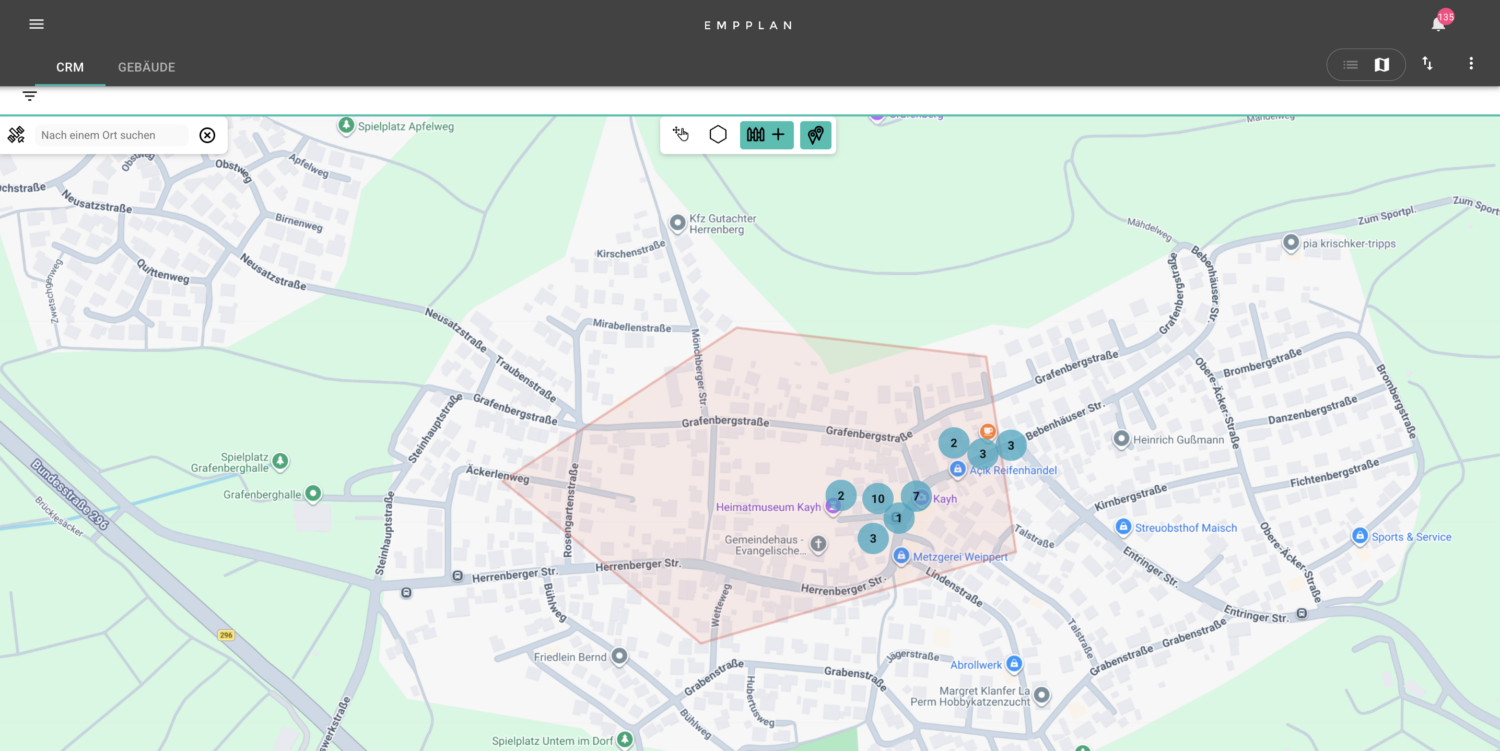Click the map pins marker button
Screen dimensions: 1500x751
click(815, 135)
